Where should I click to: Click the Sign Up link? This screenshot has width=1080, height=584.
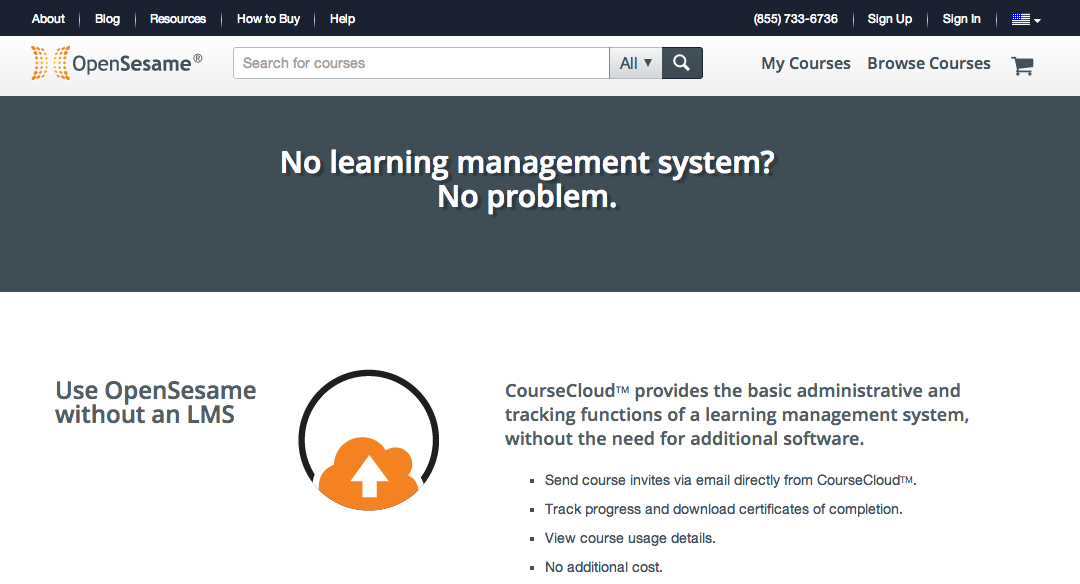(x=889, y=19)
